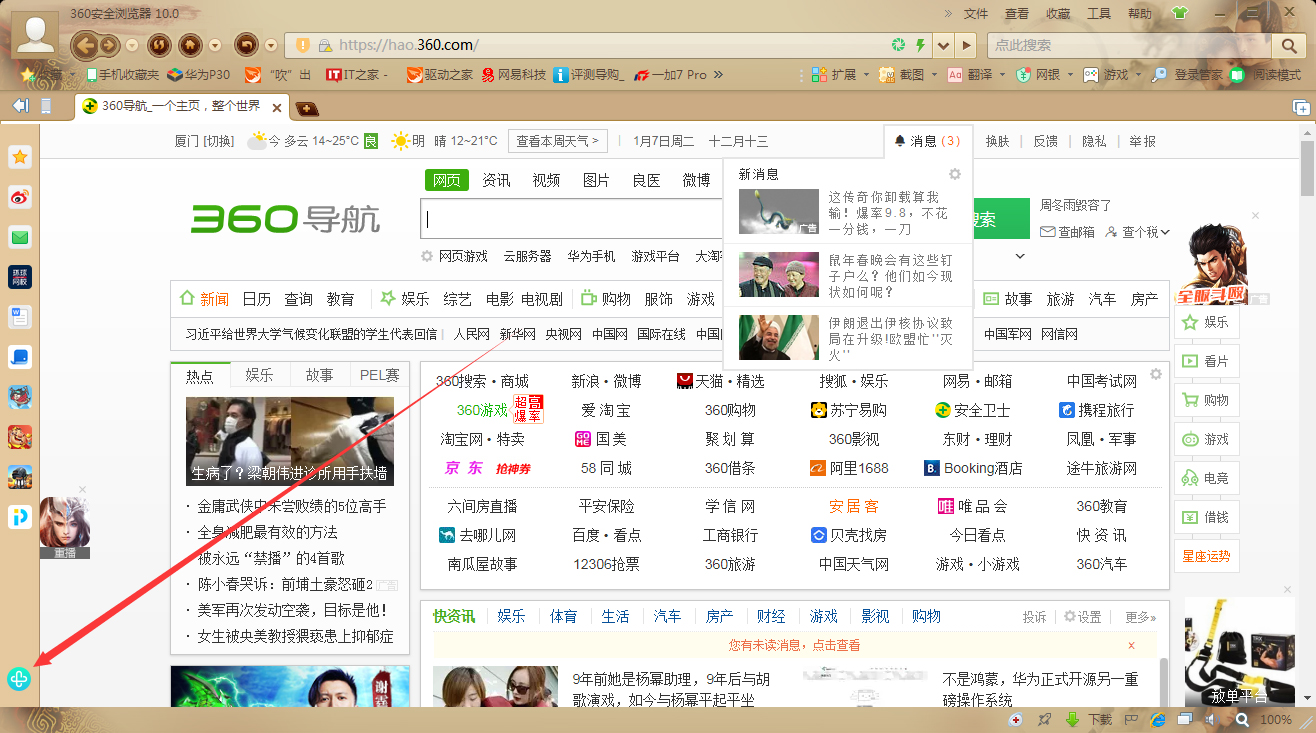
Task: Mute page sound via the speaker icon
Action: (1212, 719)
